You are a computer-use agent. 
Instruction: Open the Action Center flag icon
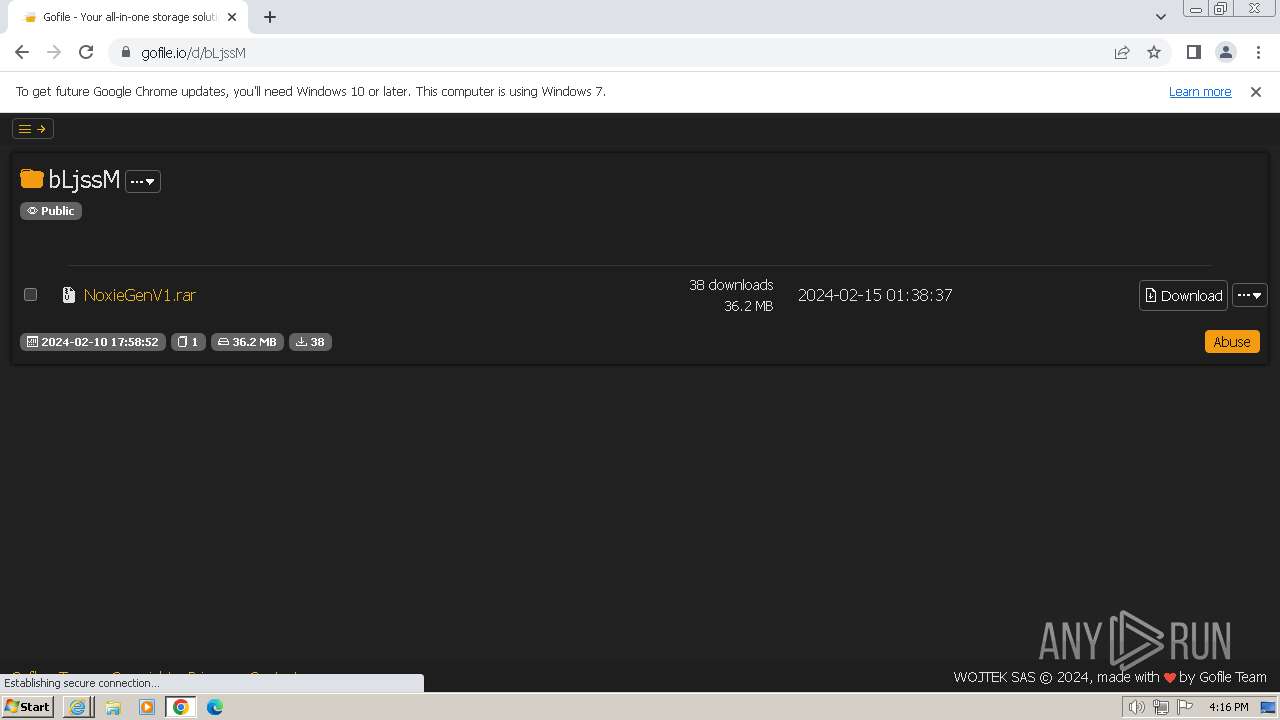(x=1185, y=707)
